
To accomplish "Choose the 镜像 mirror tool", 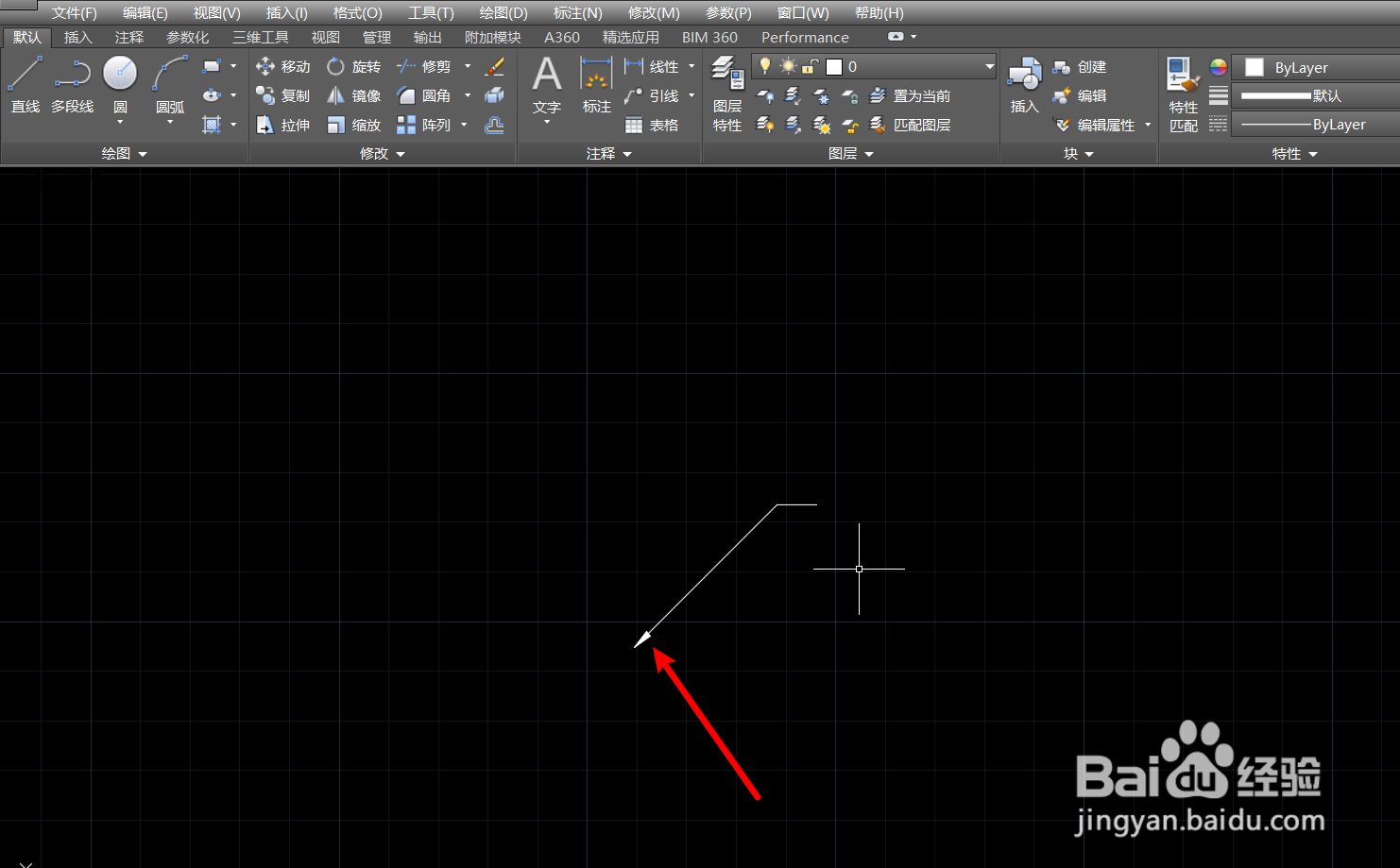I will tap(354, 95).
